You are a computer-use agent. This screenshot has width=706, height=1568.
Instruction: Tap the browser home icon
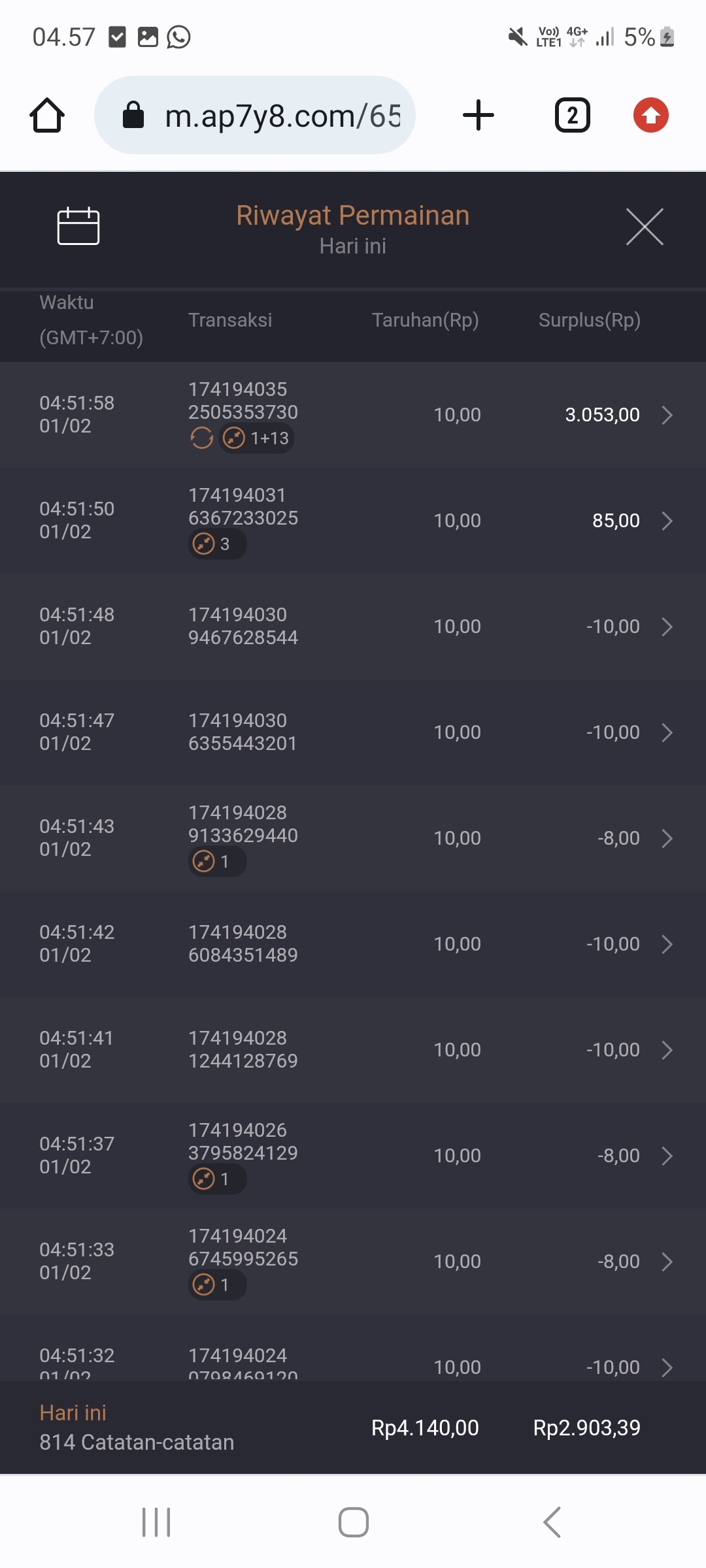click(x=47, y=116)
